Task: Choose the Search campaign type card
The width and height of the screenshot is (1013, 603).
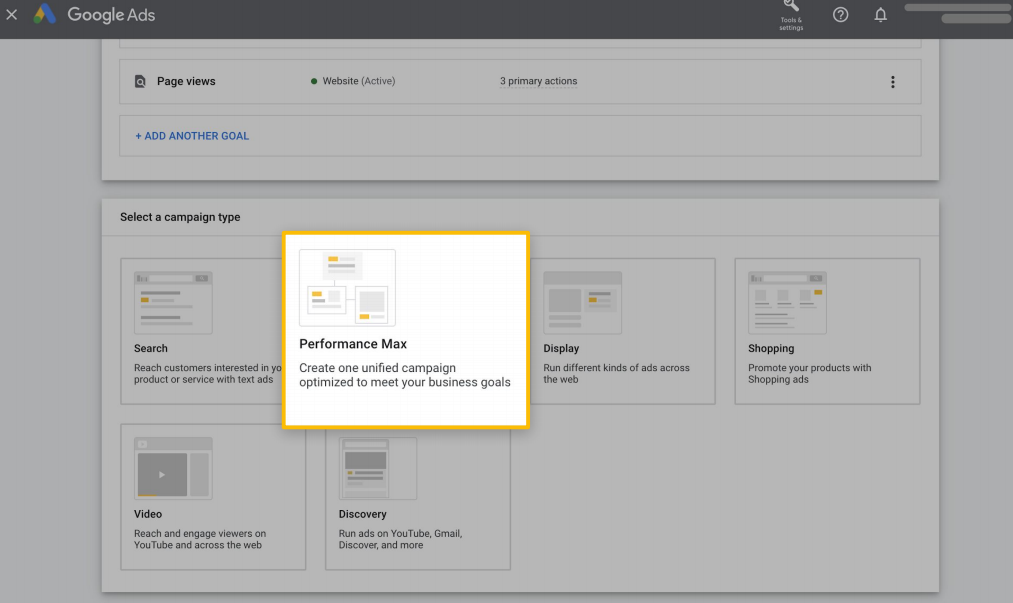Action: click(202, 331)
